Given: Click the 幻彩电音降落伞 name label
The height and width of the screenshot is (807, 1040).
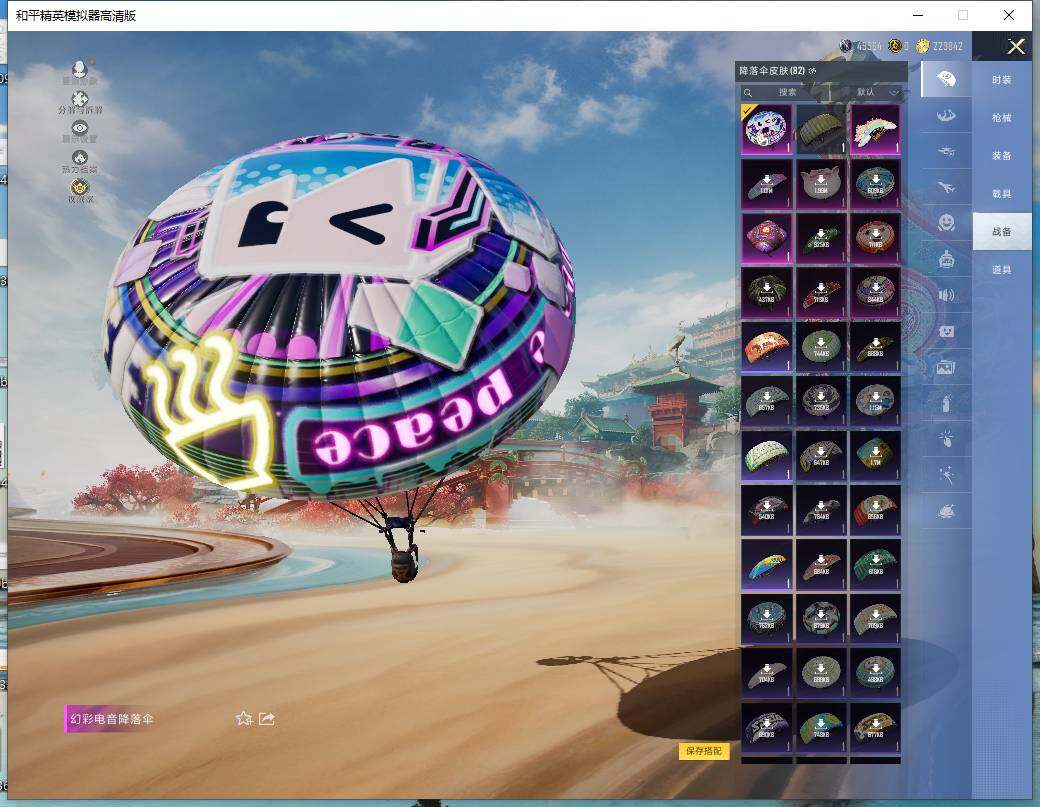Looking at the screenshot, I should (x=111, y=719).
